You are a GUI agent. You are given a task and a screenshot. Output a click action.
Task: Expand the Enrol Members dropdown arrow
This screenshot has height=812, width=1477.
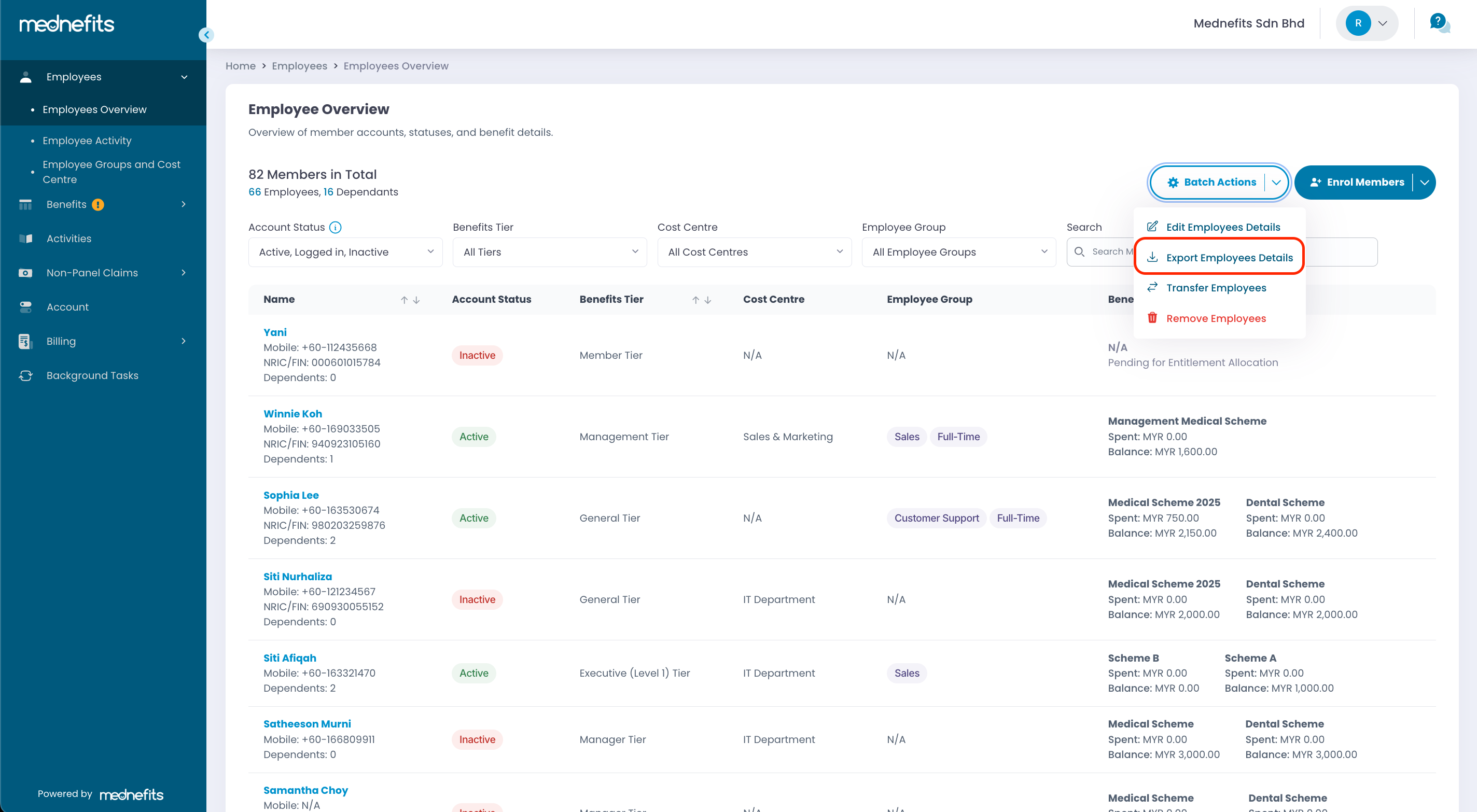1424,183
